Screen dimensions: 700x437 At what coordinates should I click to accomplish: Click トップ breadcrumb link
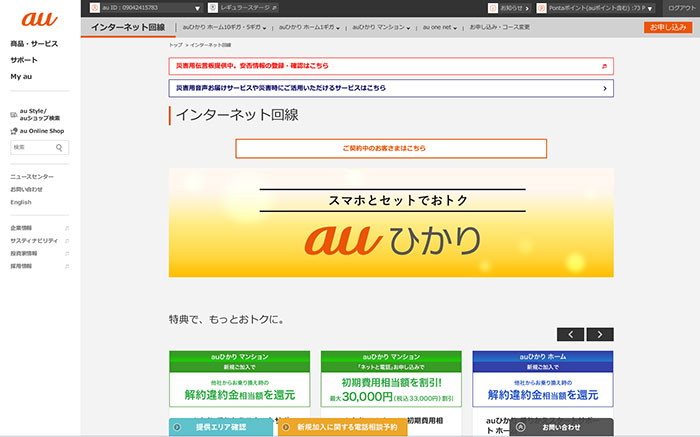(175, 45)
